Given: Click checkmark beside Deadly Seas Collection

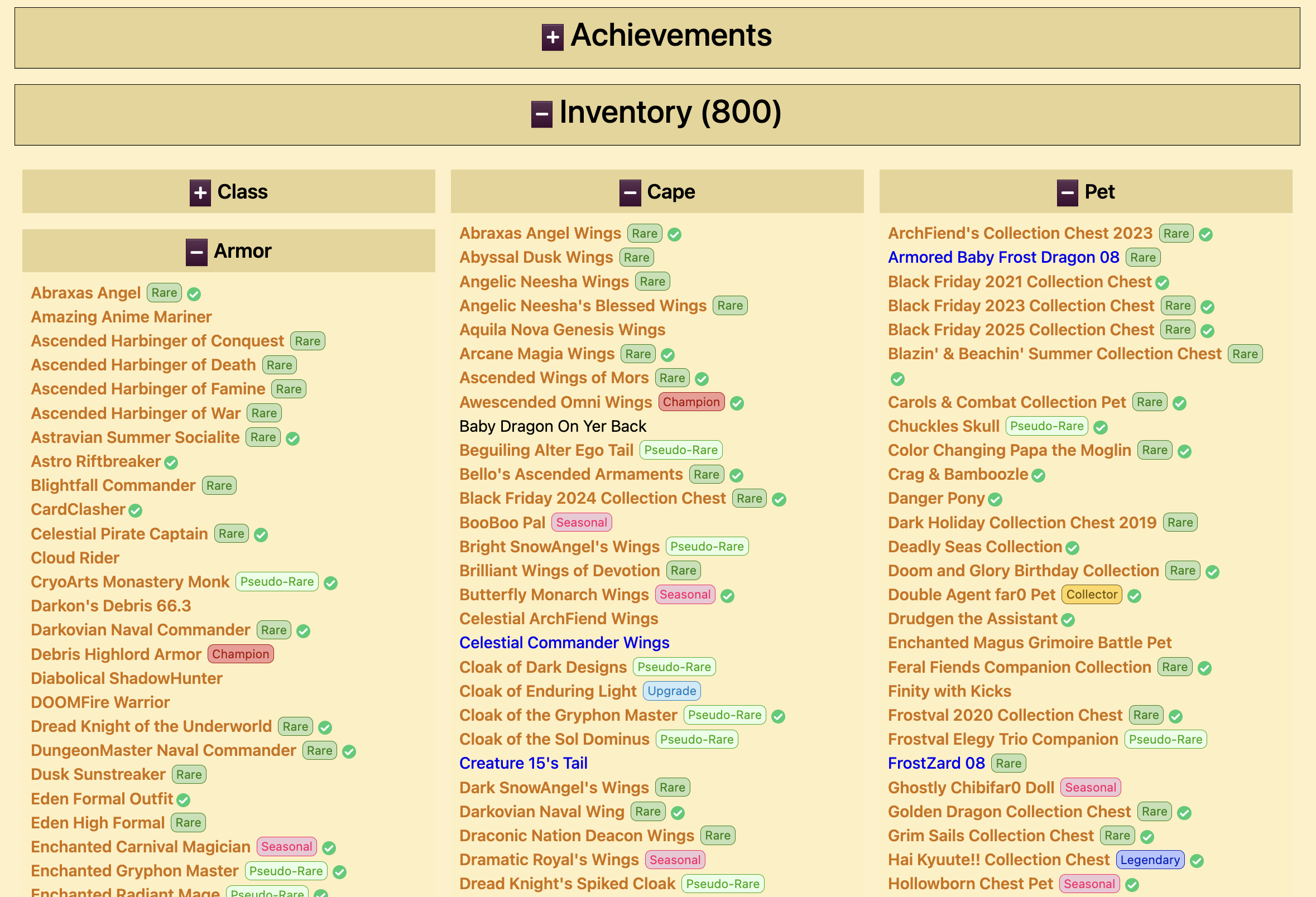Looking at the screenshot, I should point(1073,548).
